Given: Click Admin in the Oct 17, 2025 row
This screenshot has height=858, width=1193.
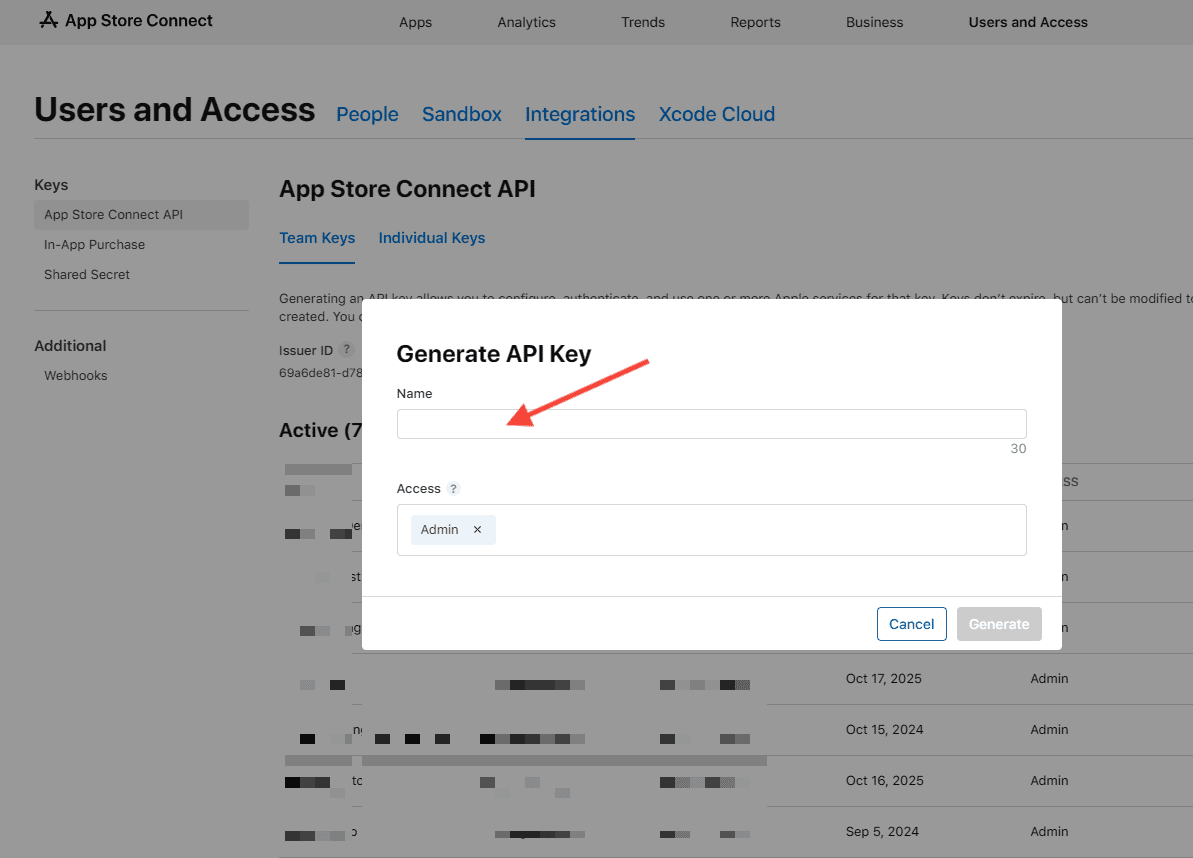Looking at the screenshot, I should coord(1049,678).
